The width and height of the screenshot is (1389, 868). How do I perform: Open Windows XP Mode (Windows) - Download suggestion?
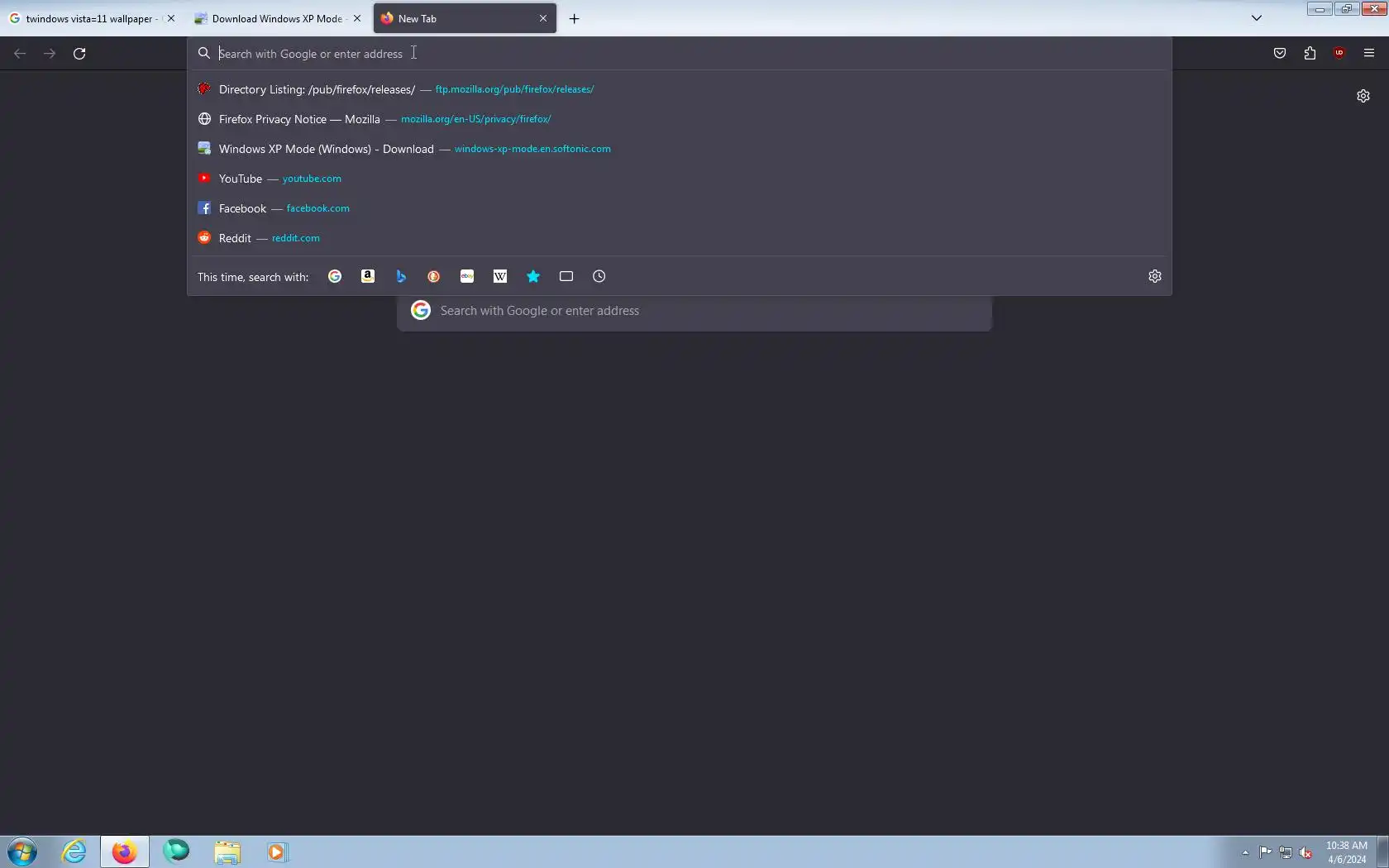(x=680, y=149)
